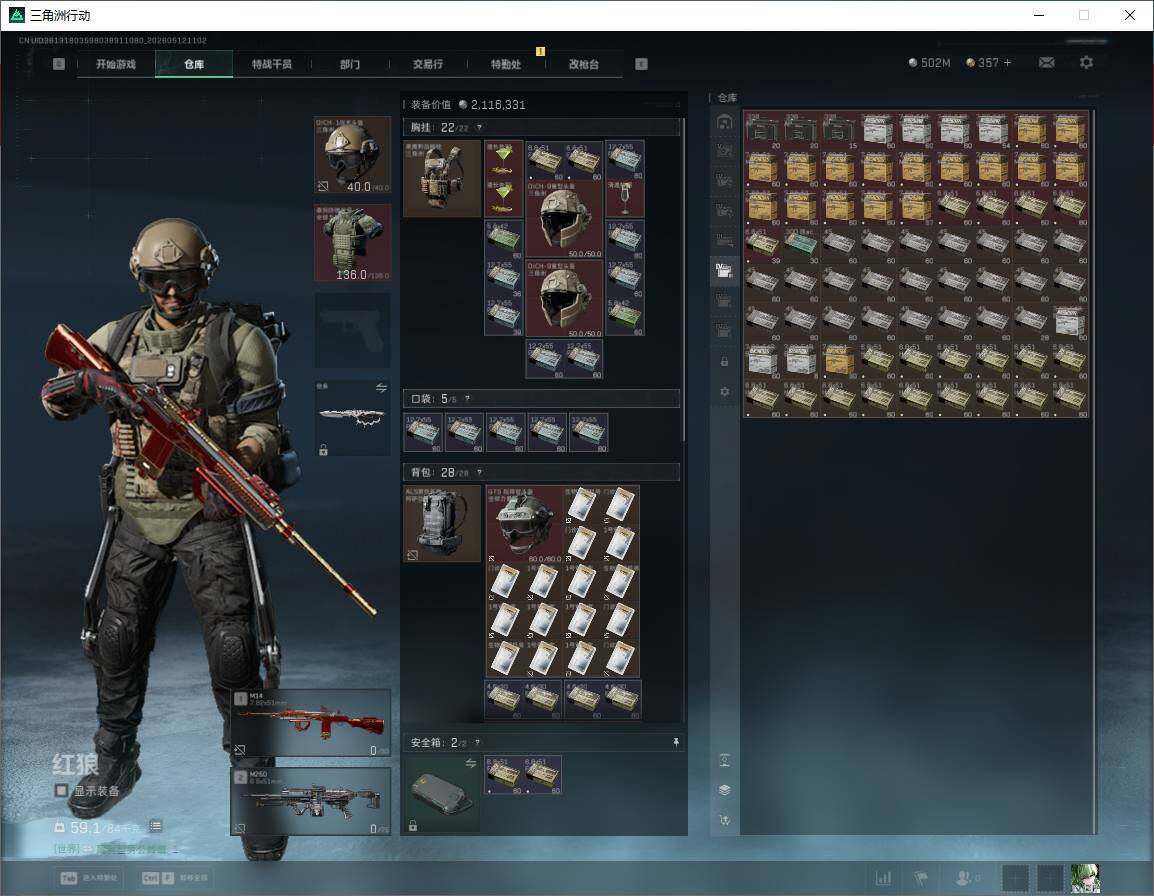The height and width of the screenshot is (896, 1154).
Task: Open the warehouse home category icon
Action: [724, 122]
